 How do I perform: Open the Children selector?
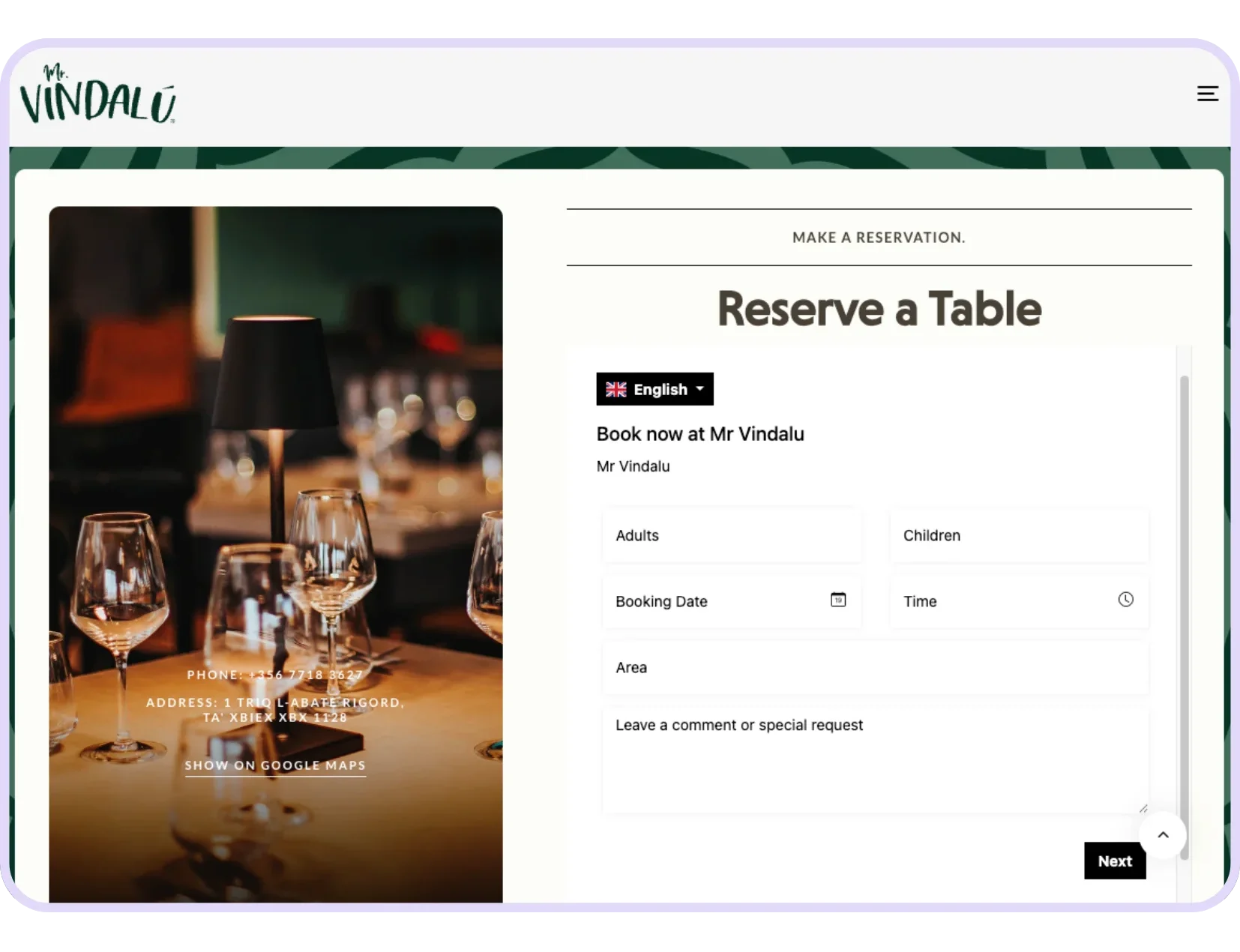[1018, 536]
